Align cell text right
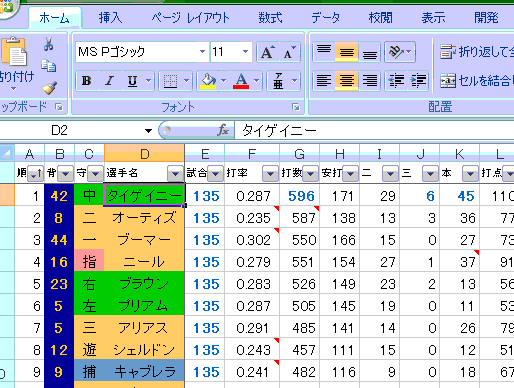 click(x=369, y=81)
